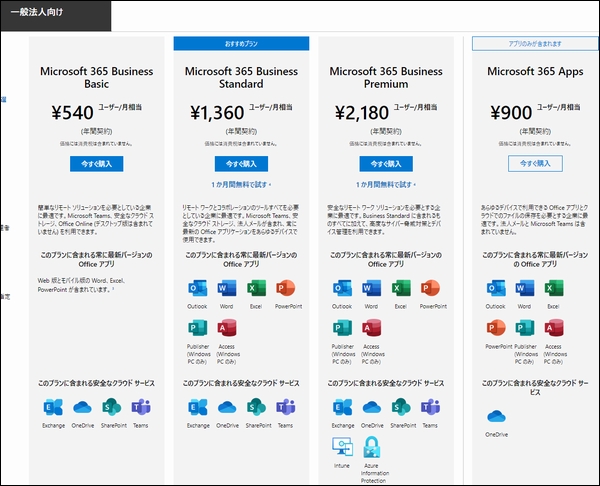Image resolution: width=600 pixels, height=486 pixels.
Task: Click Excel icon in Microsoft 365 Apps
Action: pos(554,289)
